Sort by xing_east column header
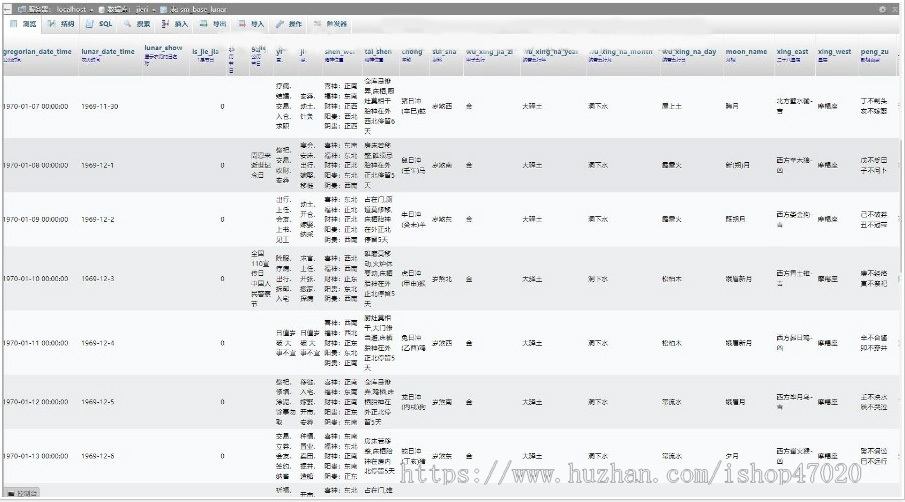Image resolution: width=905 pixels, height=502 pixels. (x=792, y=51)
